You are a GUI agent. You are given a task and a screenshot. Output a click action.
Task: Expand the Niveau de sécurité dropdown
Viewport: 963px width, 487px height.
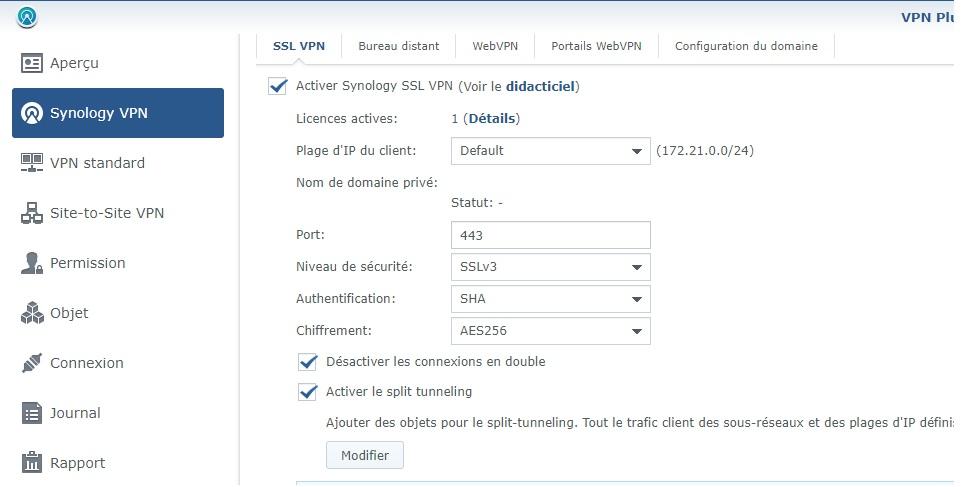[551, 267]
